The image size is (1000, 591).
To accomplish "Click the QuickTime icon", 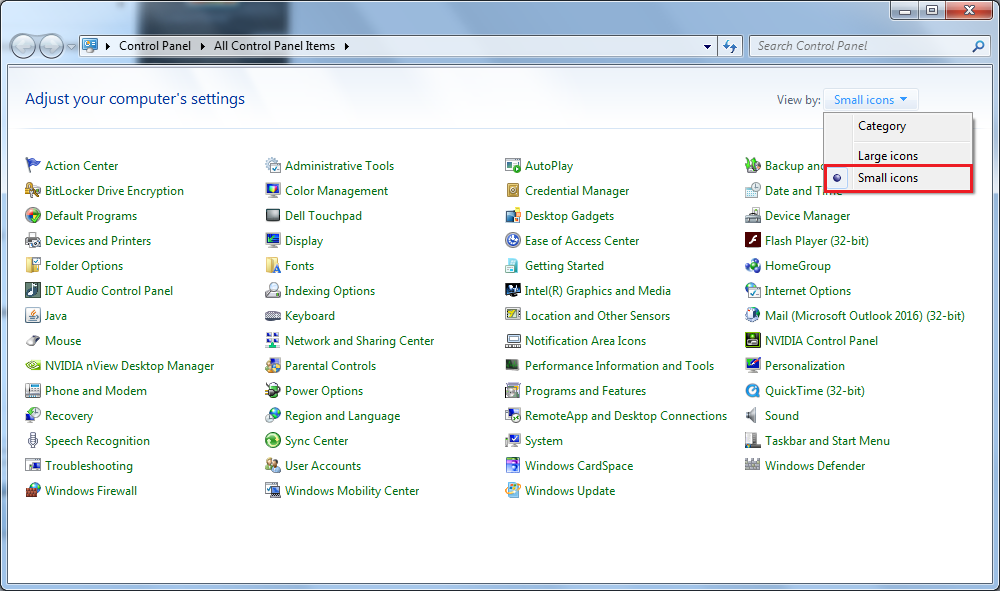I will pos(753,390).
